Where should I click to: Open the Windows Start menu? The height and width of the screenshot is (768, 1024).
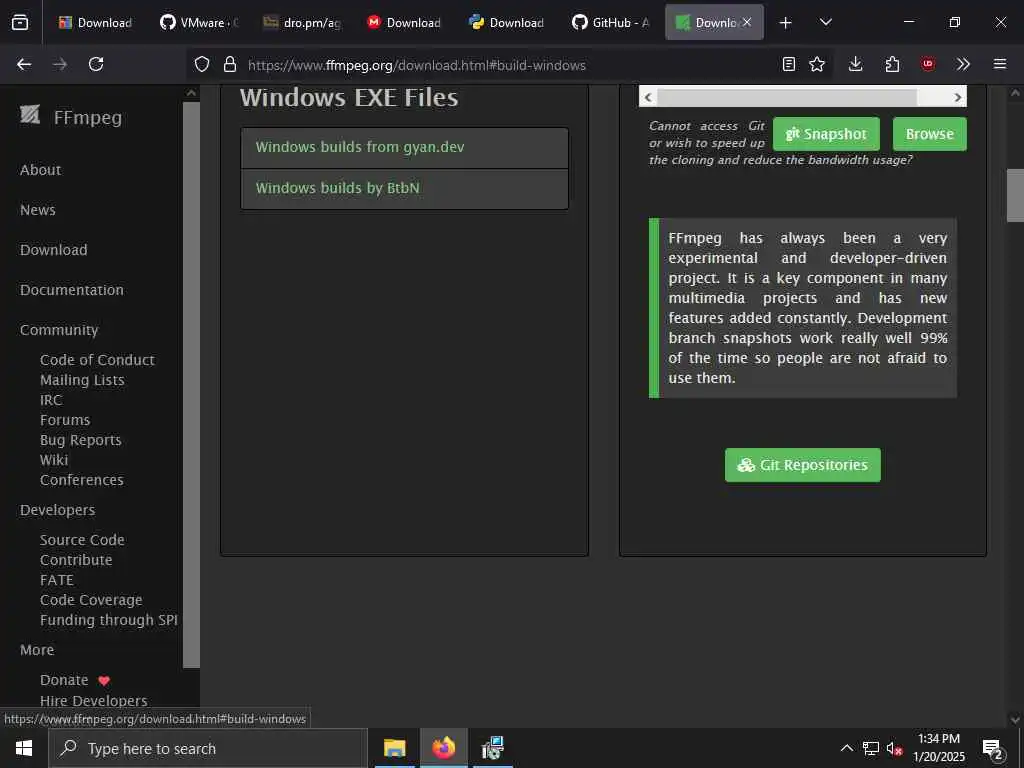click(x=24, y=748)
